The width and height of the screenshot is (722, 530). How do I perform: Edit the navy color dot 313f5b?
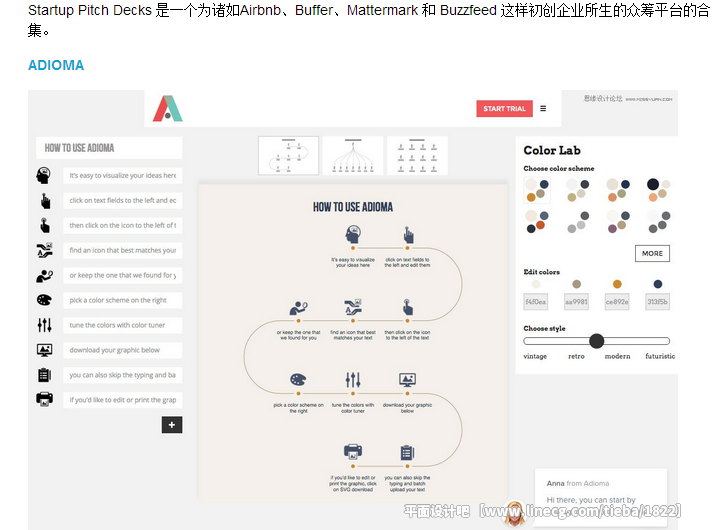point(658,284)
